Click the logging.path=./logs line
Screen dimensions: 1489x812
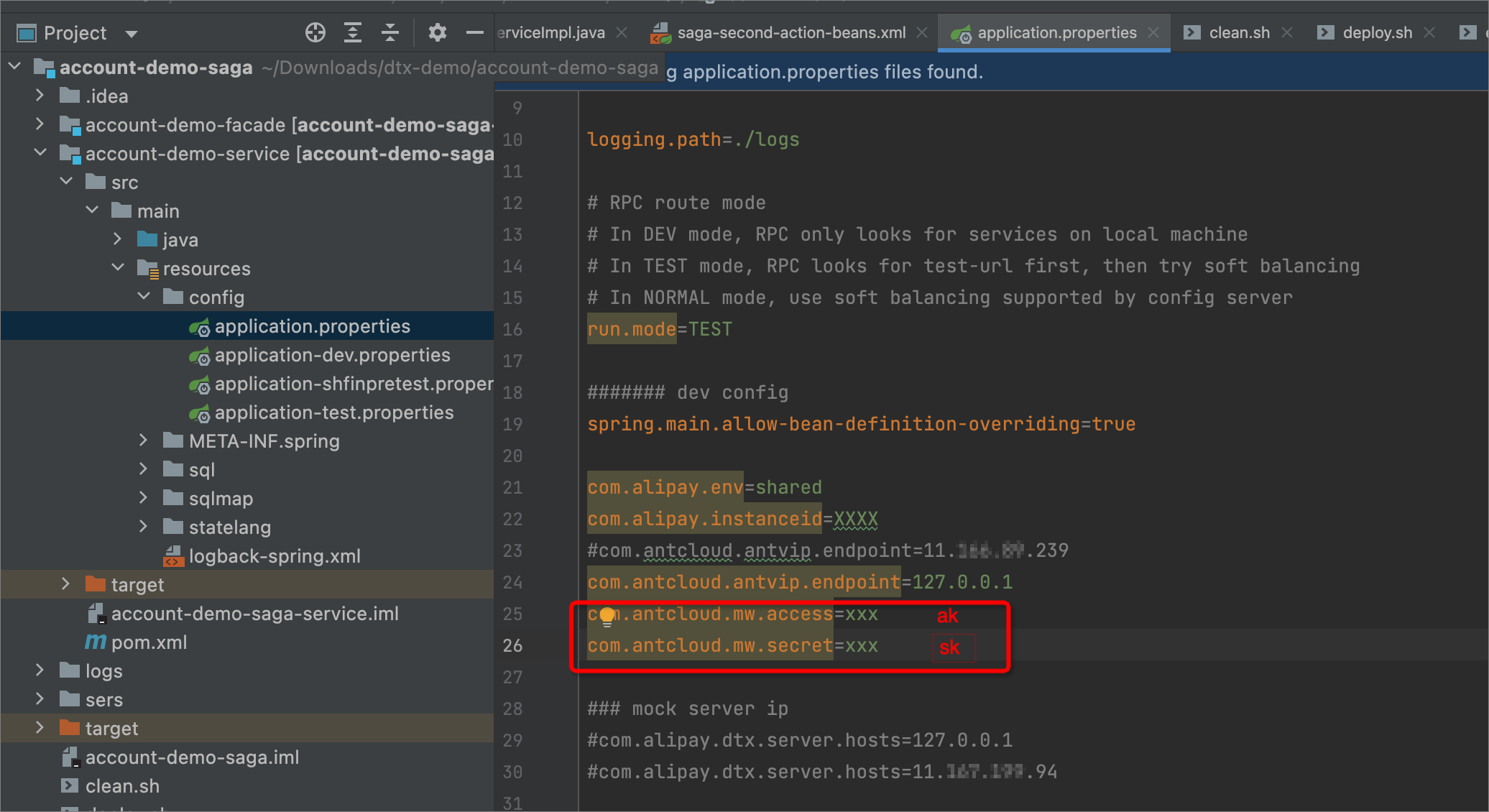point(693,139)
